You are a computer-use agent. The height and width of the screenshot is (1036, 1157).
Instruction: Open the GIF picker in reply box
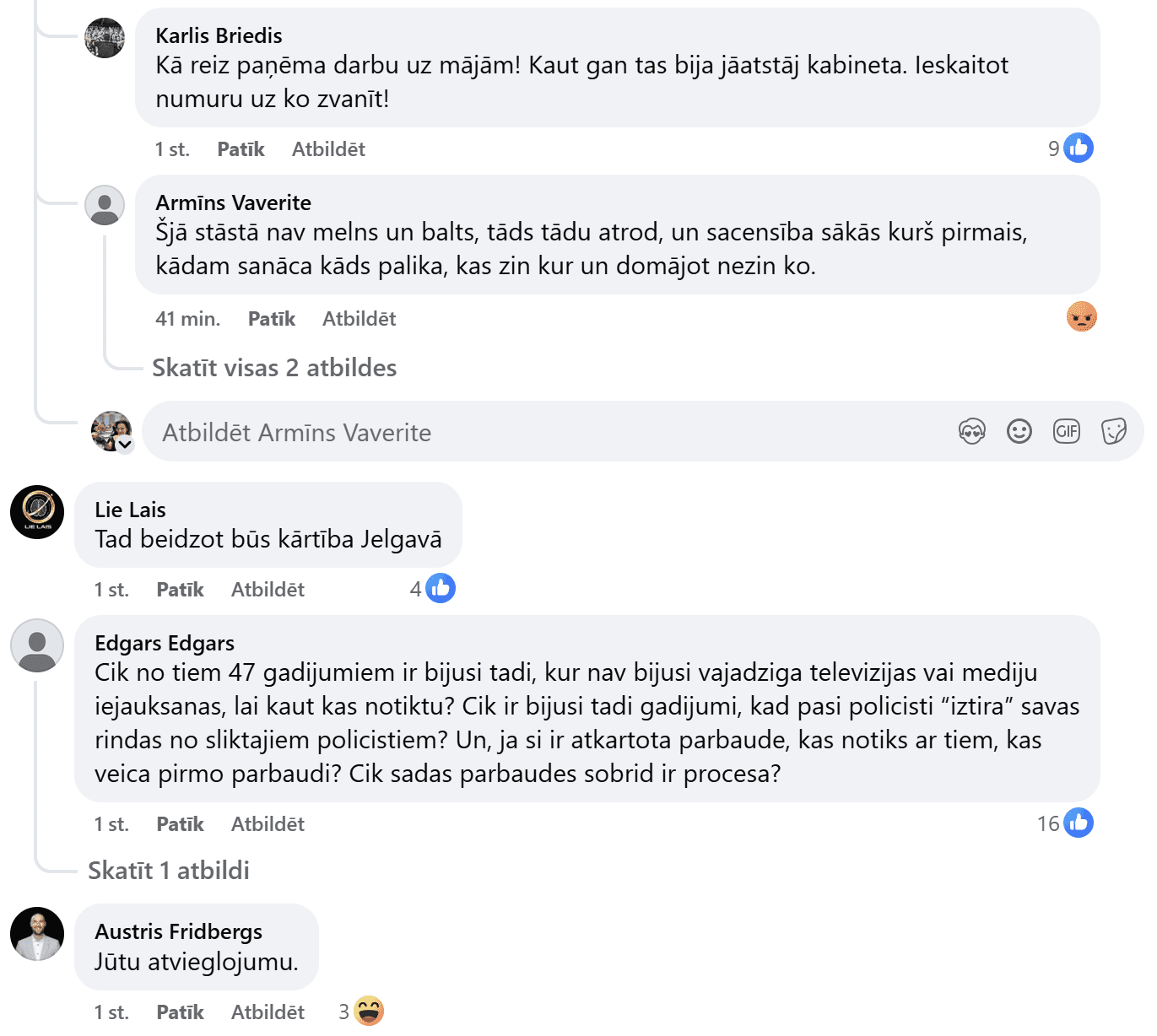click(1067, 432)
